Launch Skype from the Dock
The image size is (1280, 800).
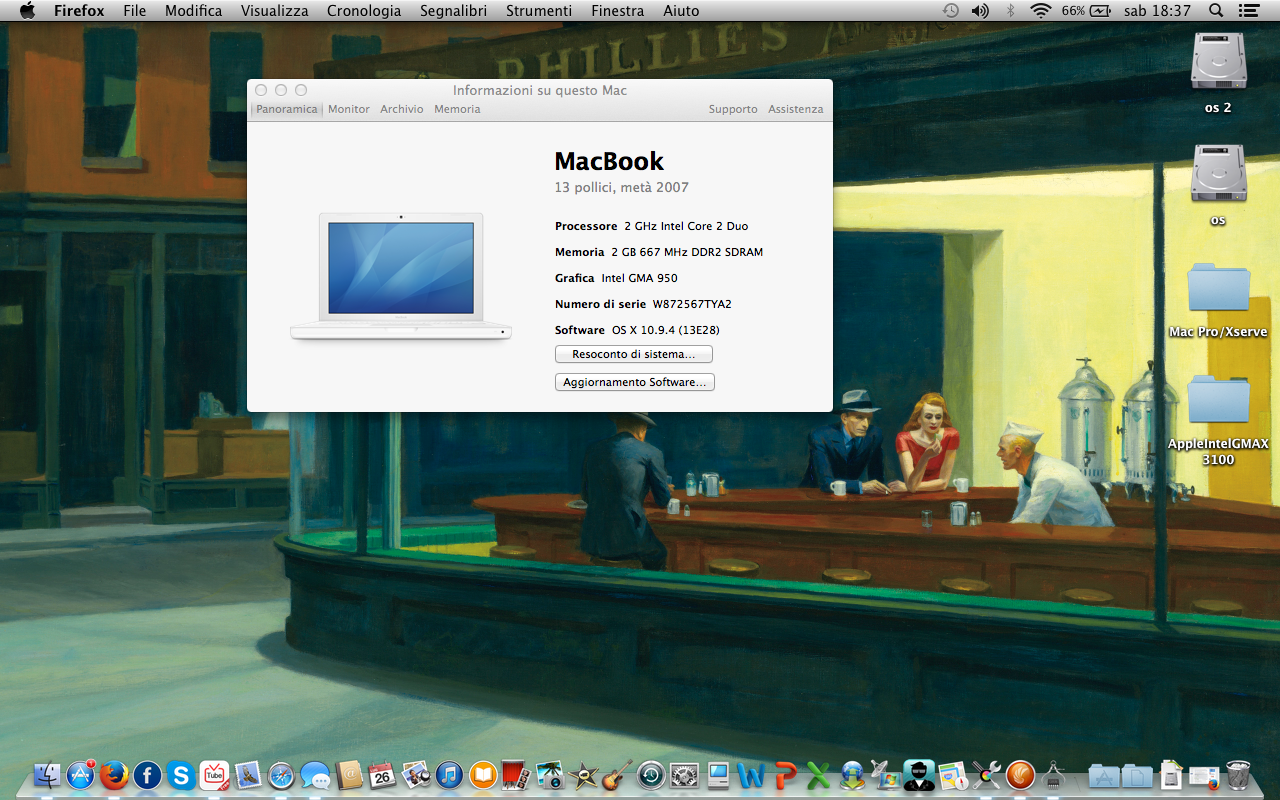coord(181,775)
